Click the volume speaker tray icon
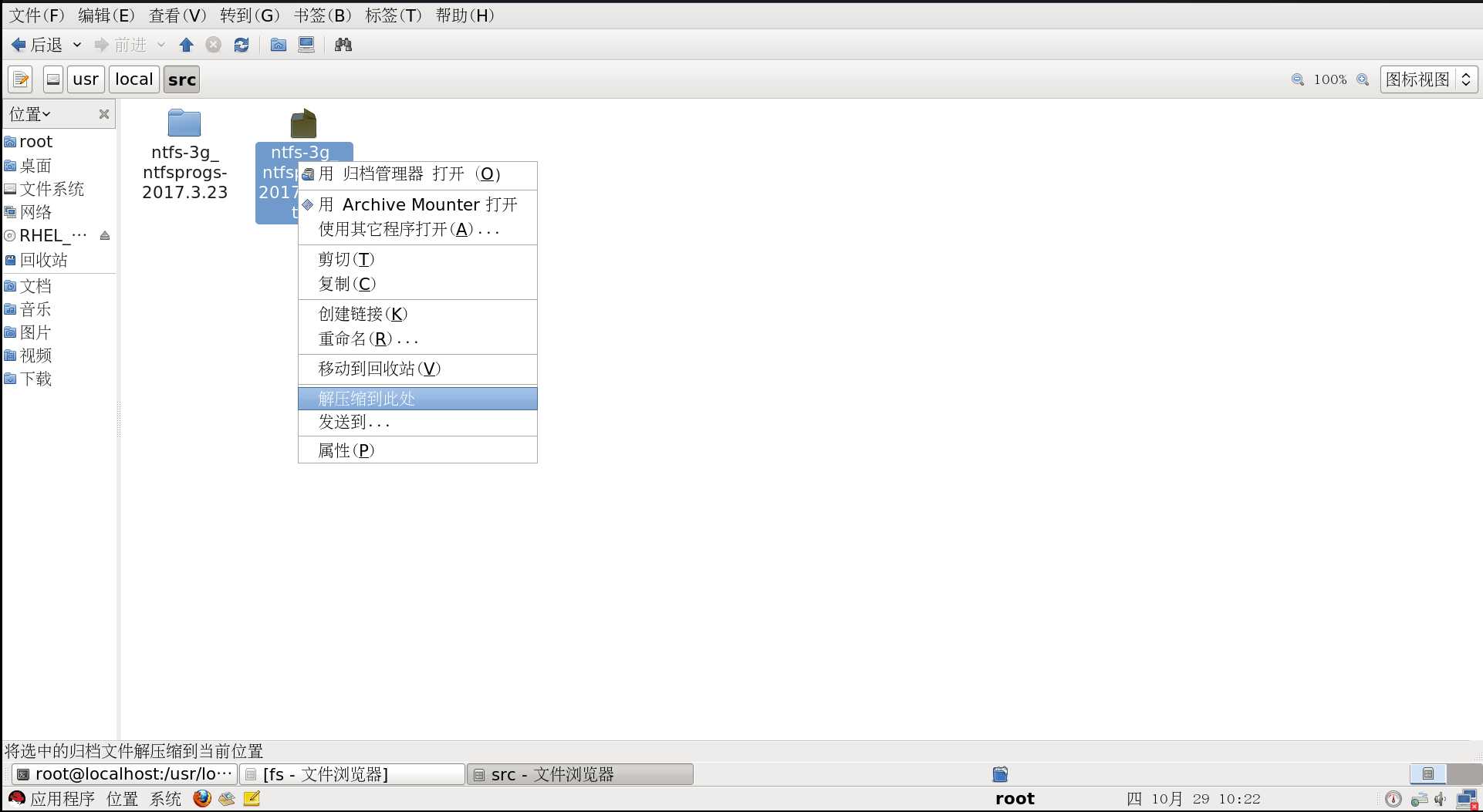 point(1440,799)
